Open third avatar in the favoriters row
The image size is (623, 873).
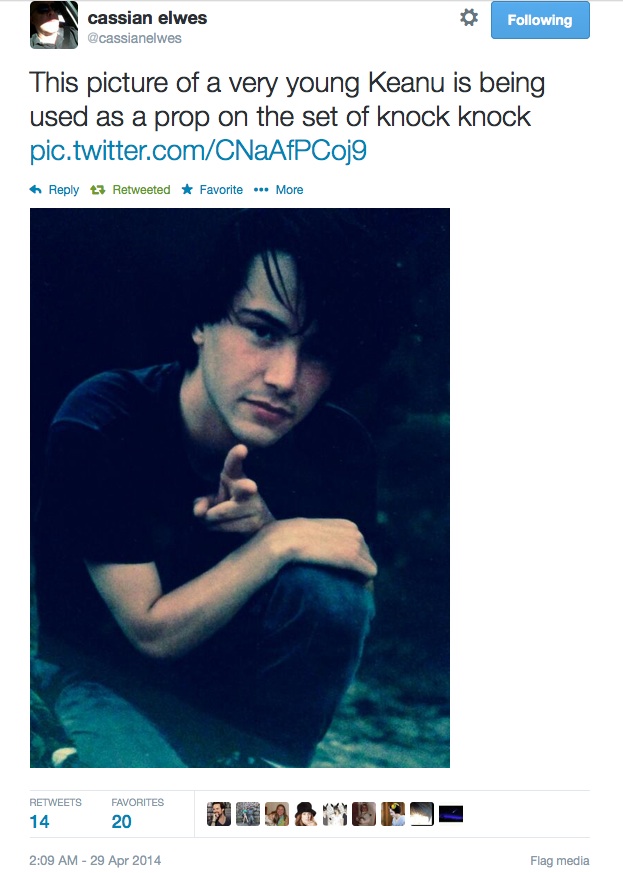pos(277,814)
